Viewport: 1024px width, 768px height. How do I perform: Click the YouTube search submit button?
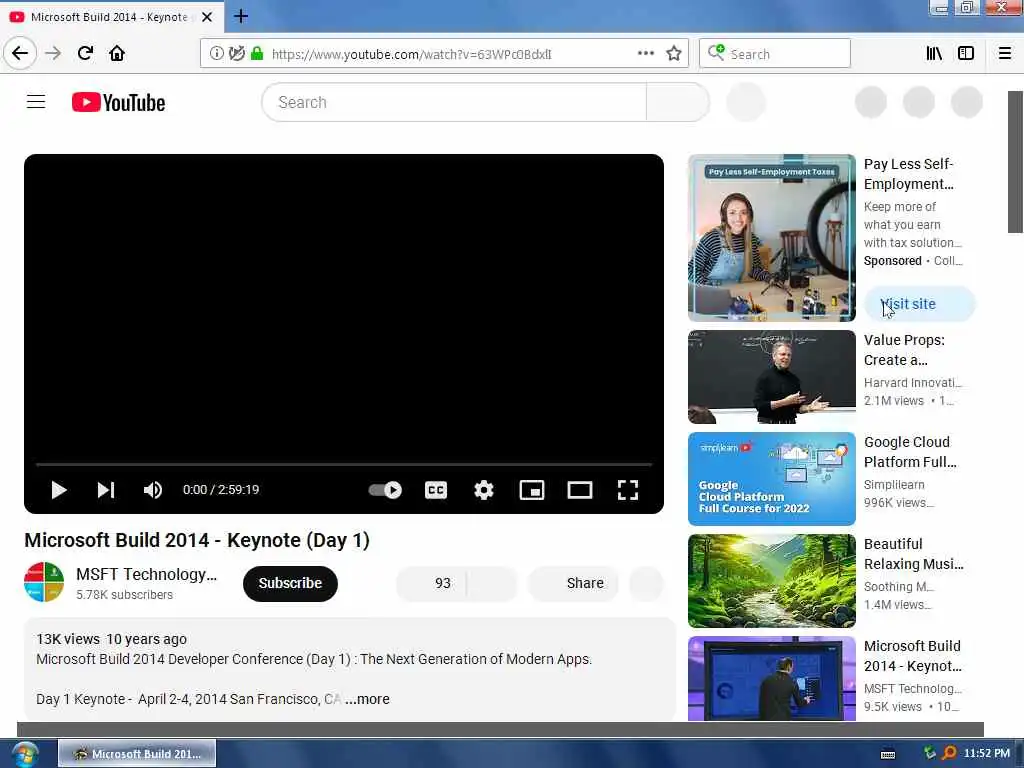677,103
